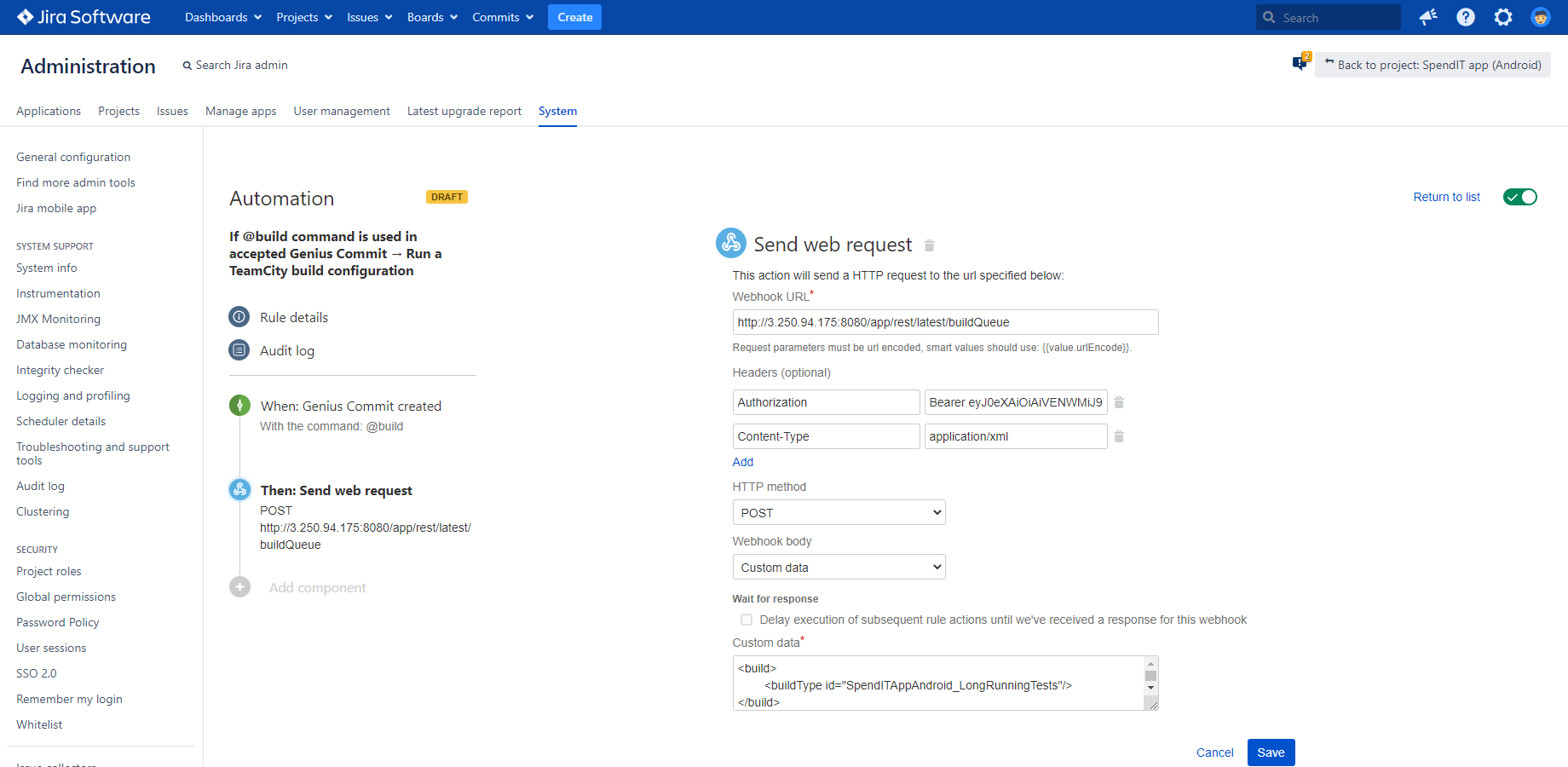Click the custom data scrollbar down arrow
This screenshot has width=1568, height=767.
1150,688
